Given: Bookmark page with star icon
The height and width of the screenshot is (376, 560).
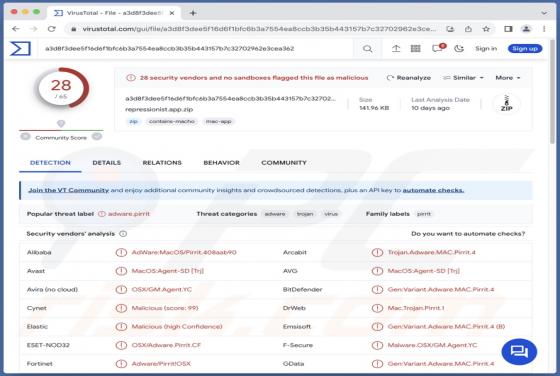Looking at the screenshot, I should point(486,29).
